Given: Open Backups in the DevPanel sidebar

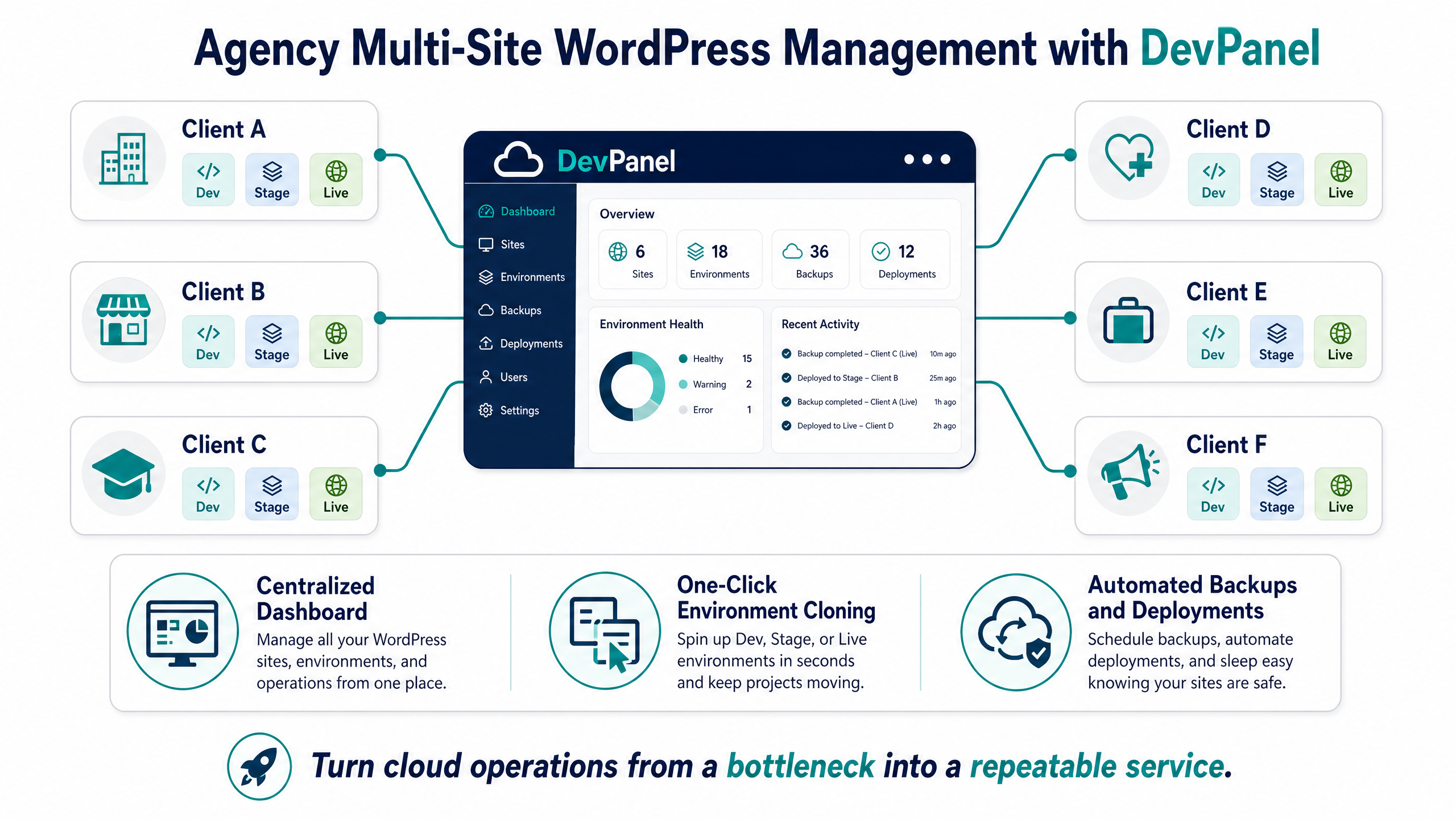Looking at the screenshot, I should point(510,310).
